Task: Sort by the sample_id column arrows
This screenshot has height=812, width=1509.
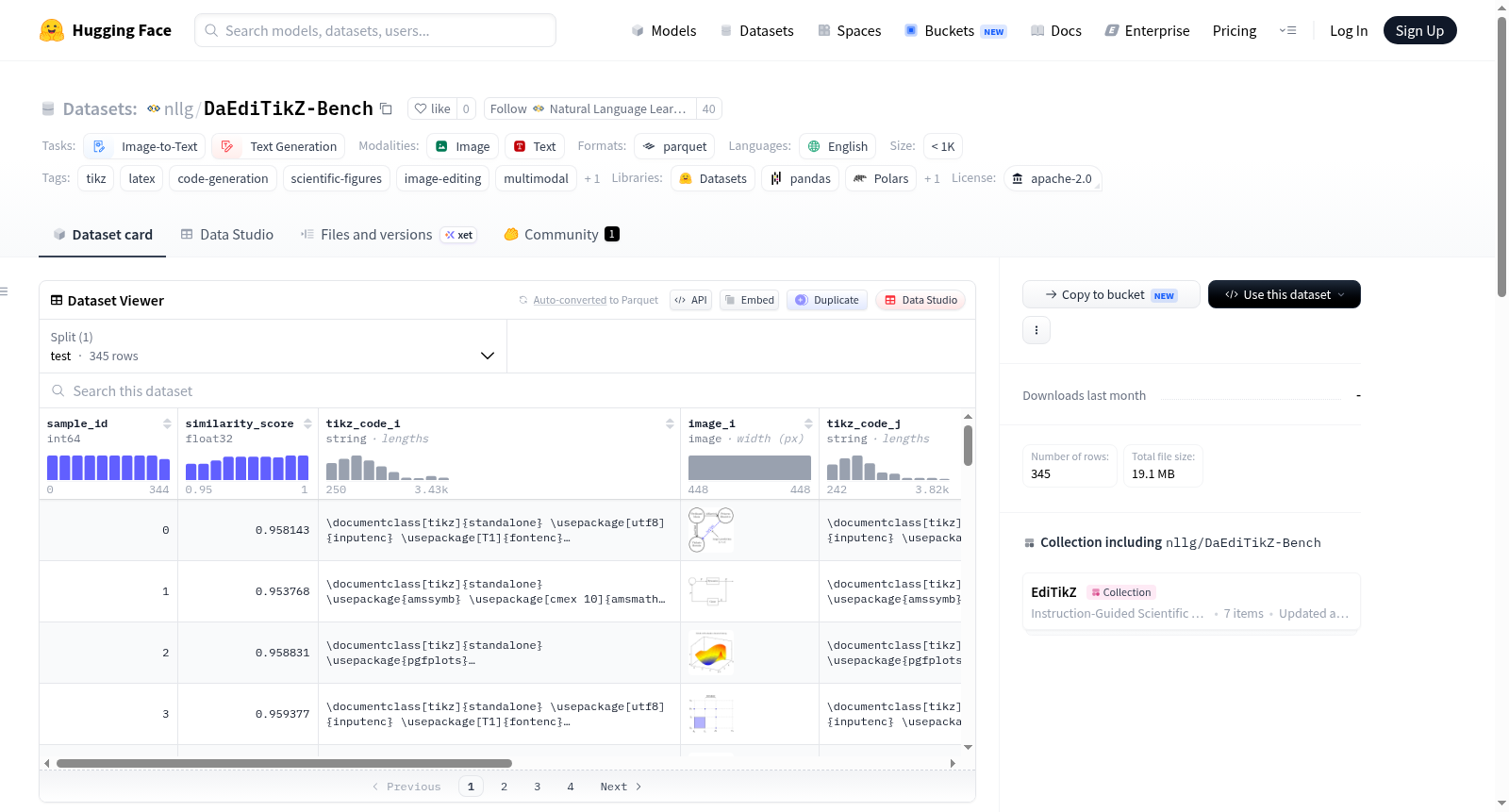Action: point(167,423)
